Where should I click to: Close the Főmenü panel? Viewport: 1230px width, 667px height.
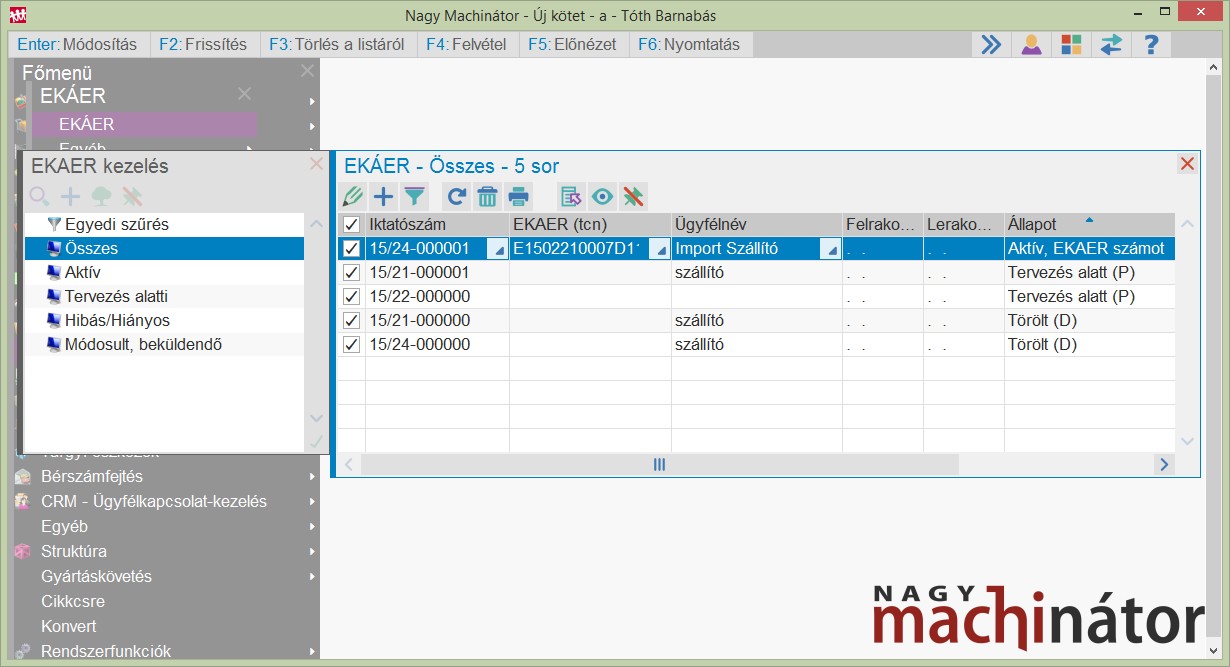(307, 71)
